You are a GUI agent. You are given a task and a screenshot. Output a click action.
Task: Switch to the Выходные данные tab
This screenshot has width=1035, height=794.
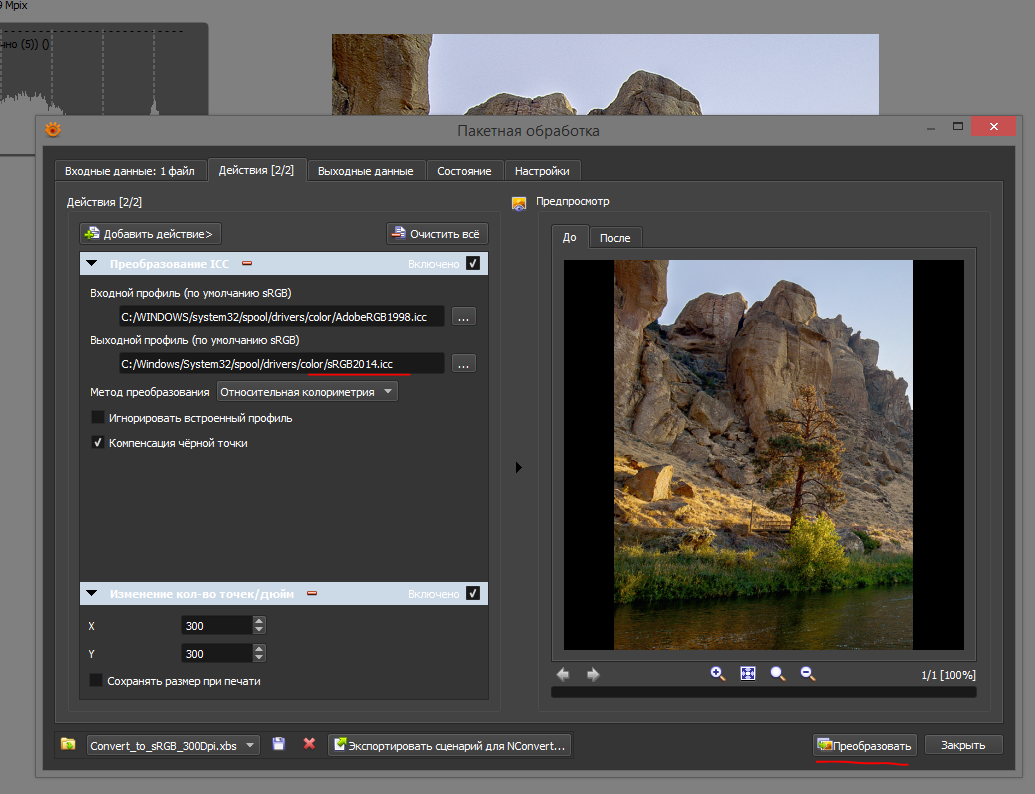(x=365, y=171)
